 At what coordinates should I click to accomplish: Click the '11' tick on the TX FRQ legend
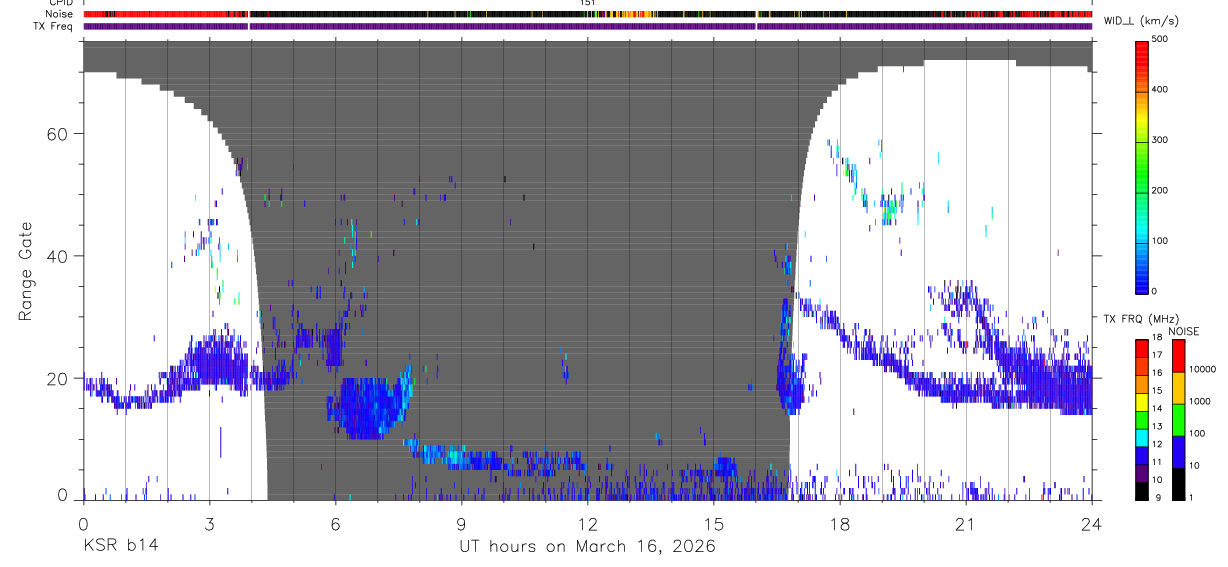(x=1158, y=462)
